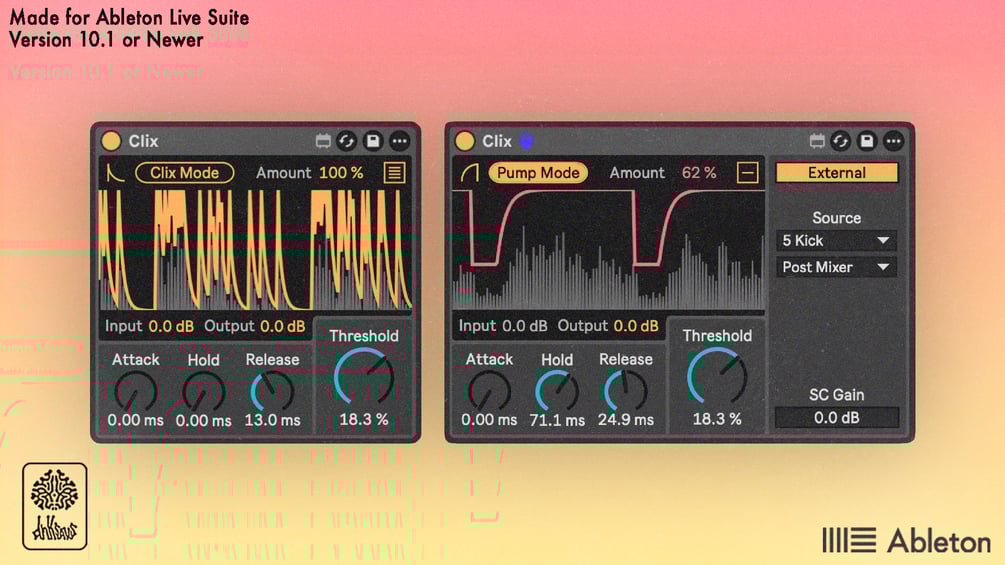Screen dimensions: 1005x565
Task: Click the Amount 62 % value
Action: click(x=699, y=173)
